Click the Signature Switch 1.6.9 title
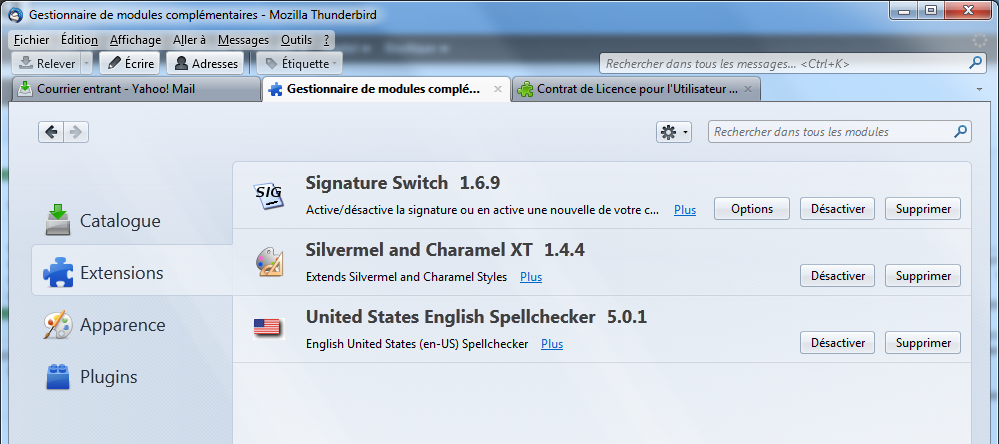999x444 pixels. tap(403, 183)
